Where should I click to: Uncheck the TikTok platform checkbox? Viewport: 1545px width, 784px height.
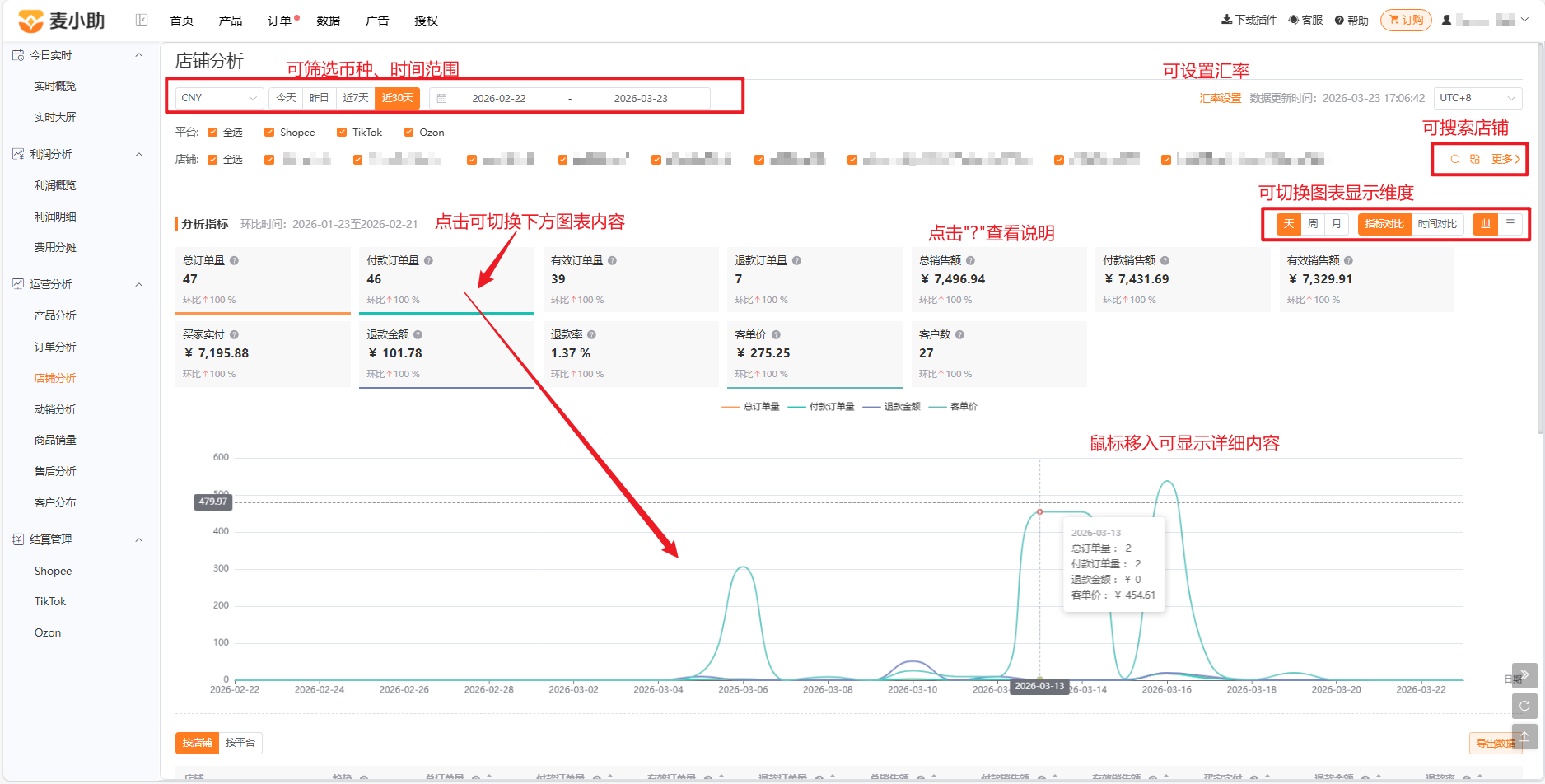click(342, 133)
